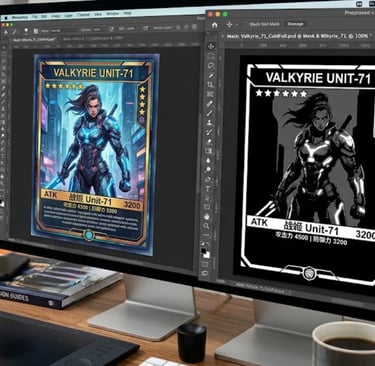
Task: Click the foreground color swatch in left window toolbar
Action: pos(2,202)
